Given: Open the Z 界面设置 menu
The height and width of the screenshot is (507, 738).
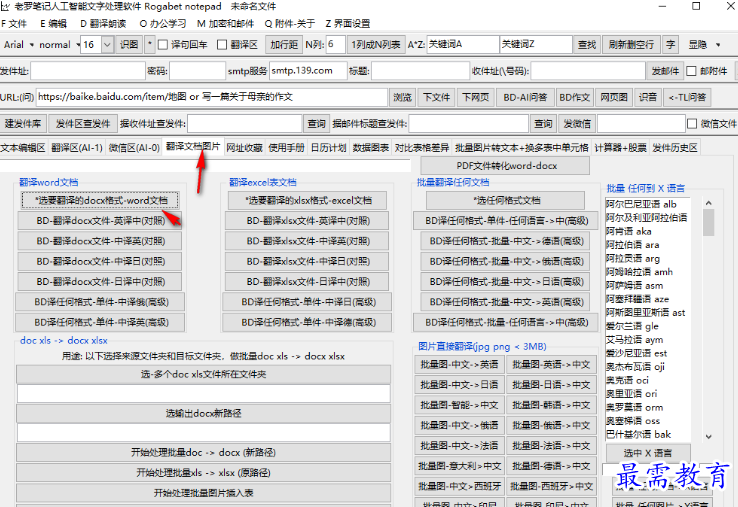Looking at the screenshot, I should tap(348, 24).
